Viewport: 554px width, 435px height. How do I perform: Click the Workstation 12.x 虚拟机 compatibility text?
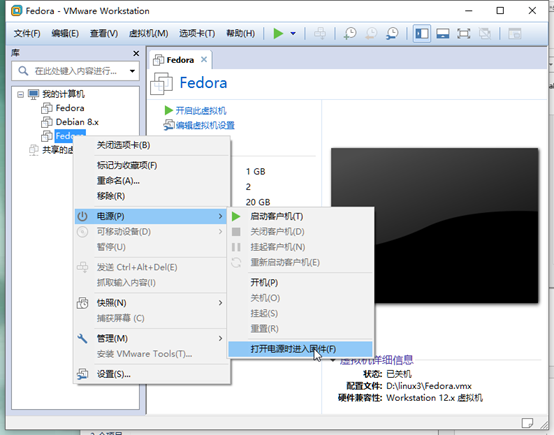(434, 398)
